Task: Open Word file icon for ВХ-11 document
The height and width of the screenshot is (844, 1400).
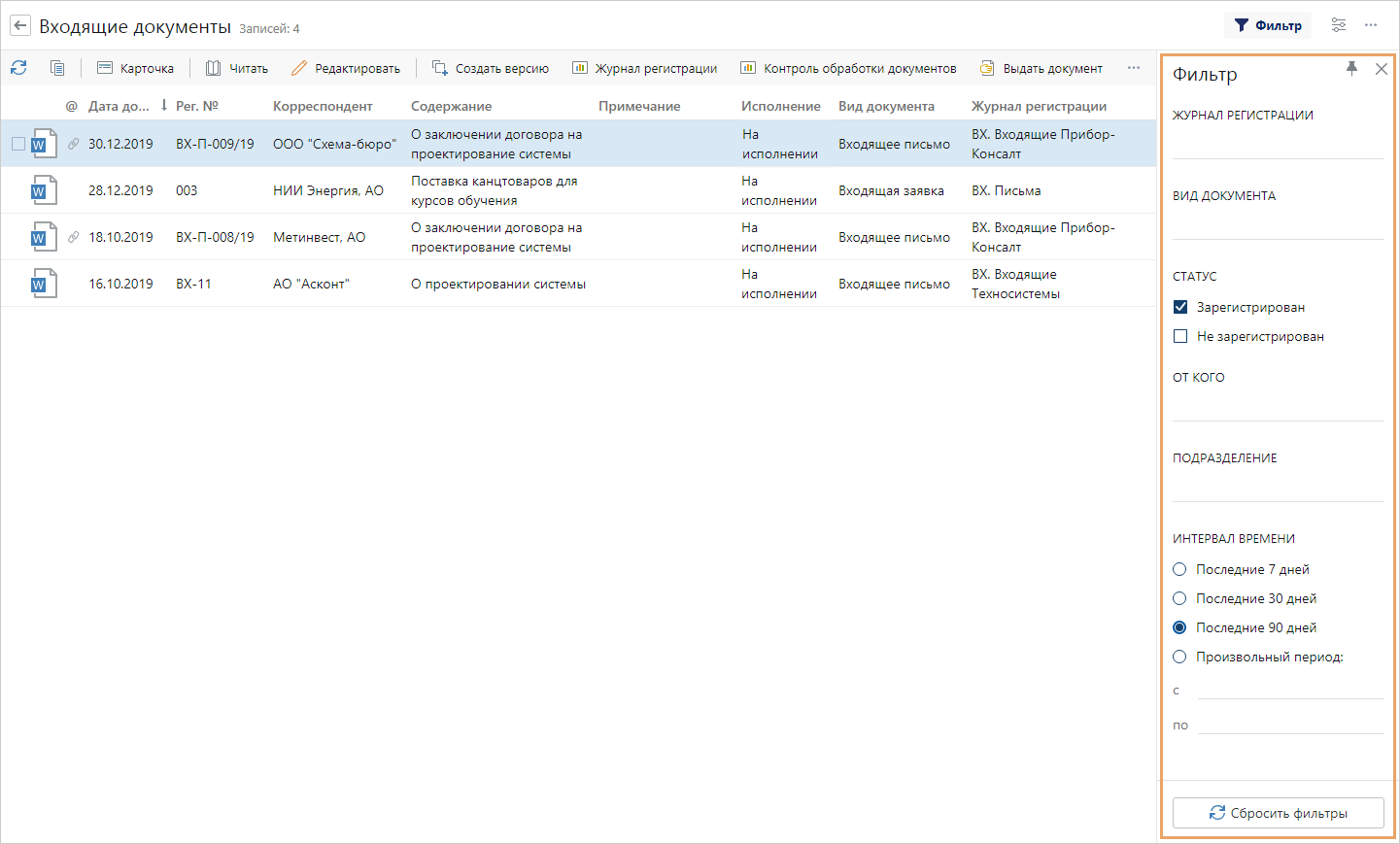Action: click(x=43, y=284)
